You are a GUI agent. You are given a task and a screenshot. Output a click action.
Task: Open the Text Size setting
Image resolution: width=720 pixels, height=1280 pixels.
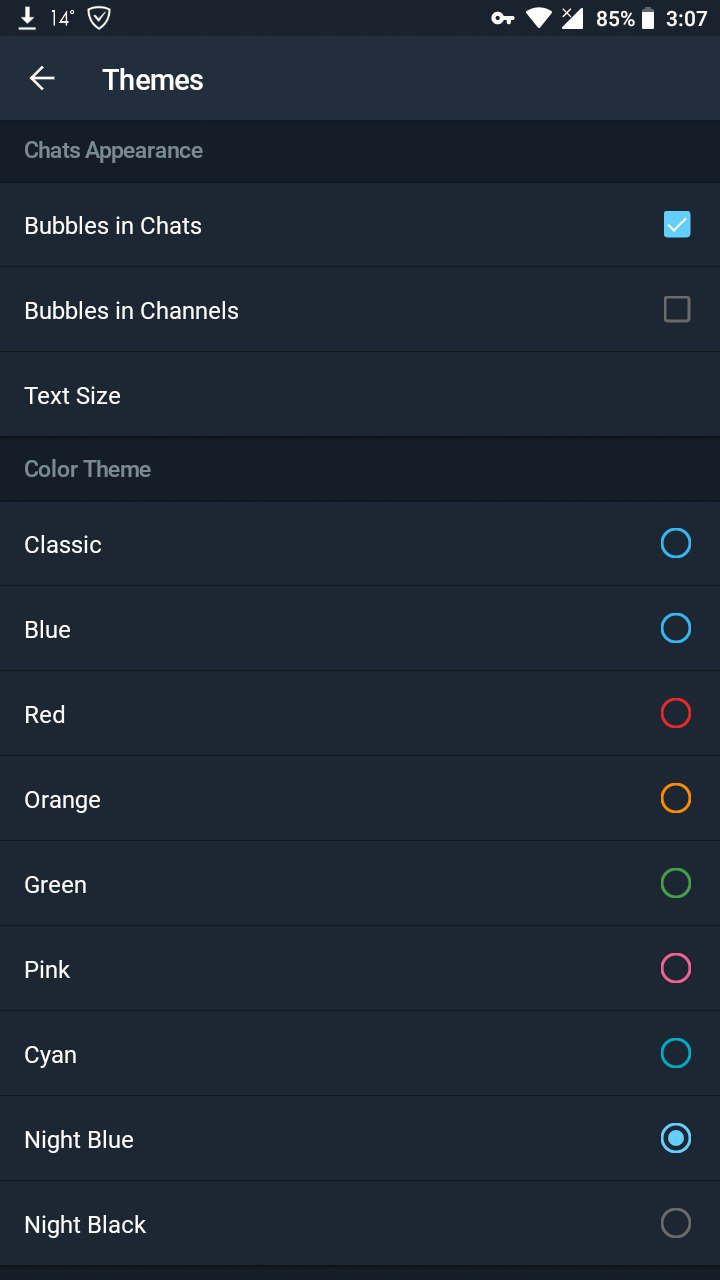pos(72,396)
